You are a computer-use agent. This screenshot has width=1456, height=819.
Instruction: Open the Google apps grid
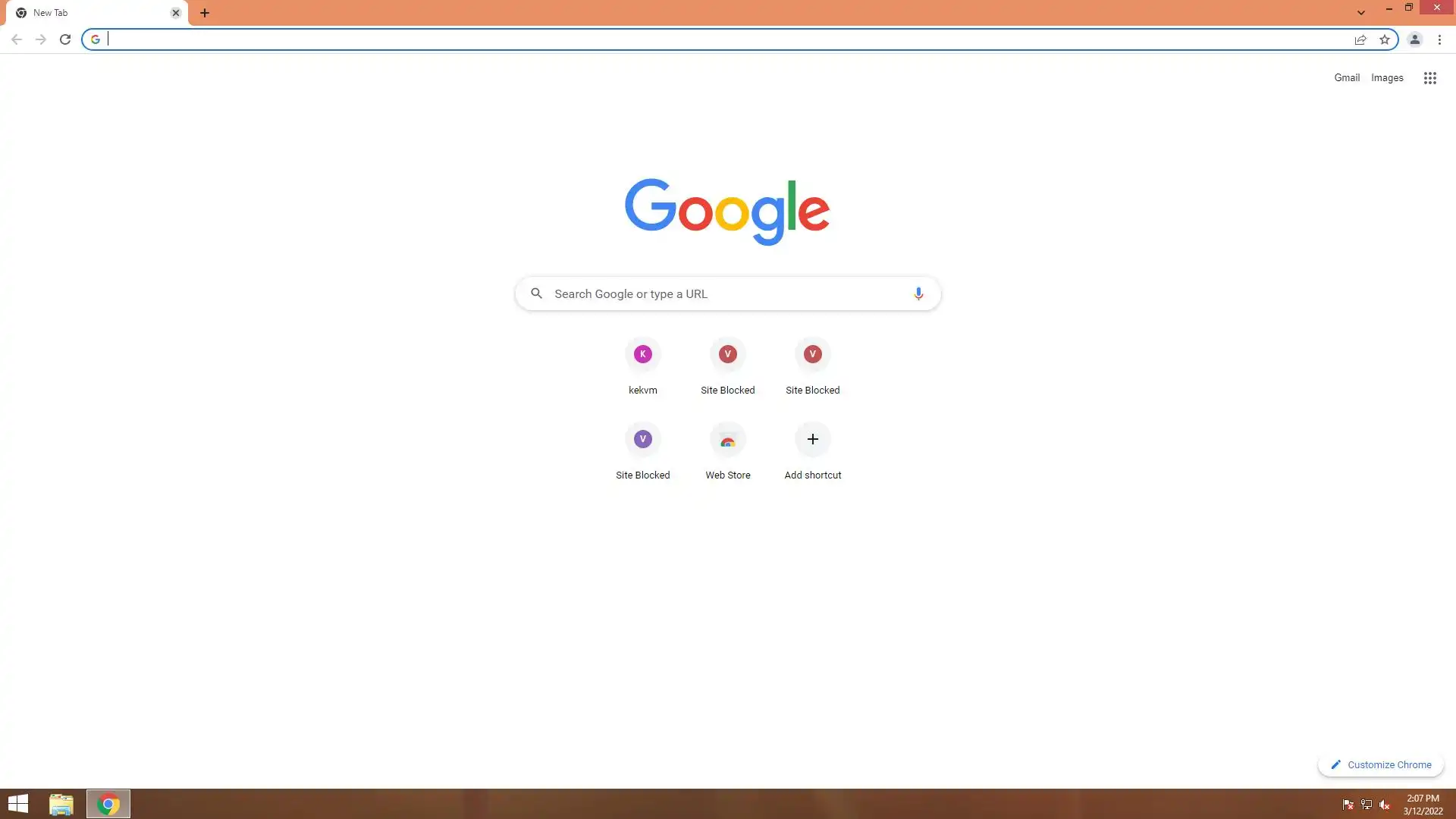[x=1429, y=78]
